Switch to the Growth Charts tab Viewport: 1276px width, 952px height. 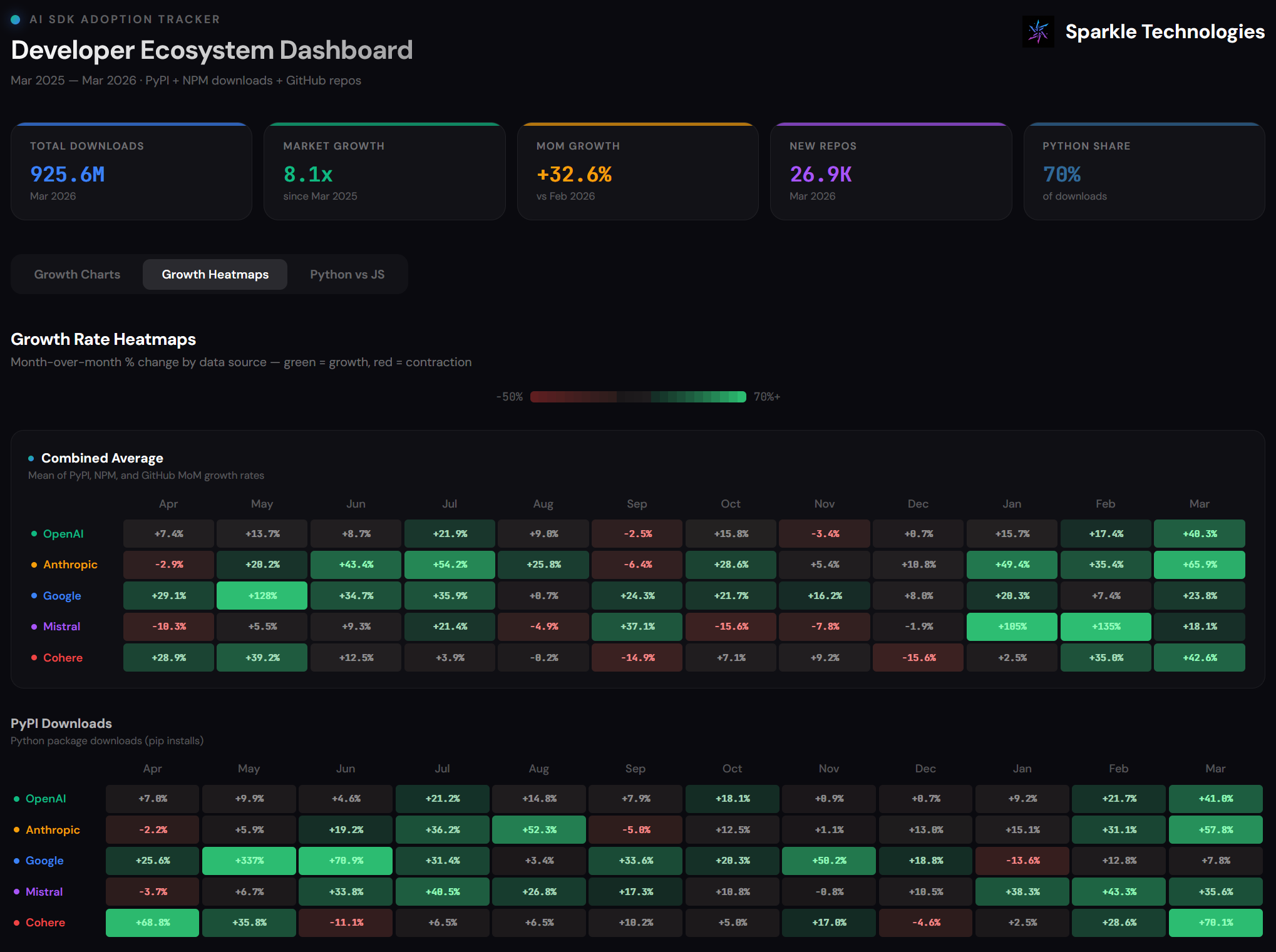[77, 274]
